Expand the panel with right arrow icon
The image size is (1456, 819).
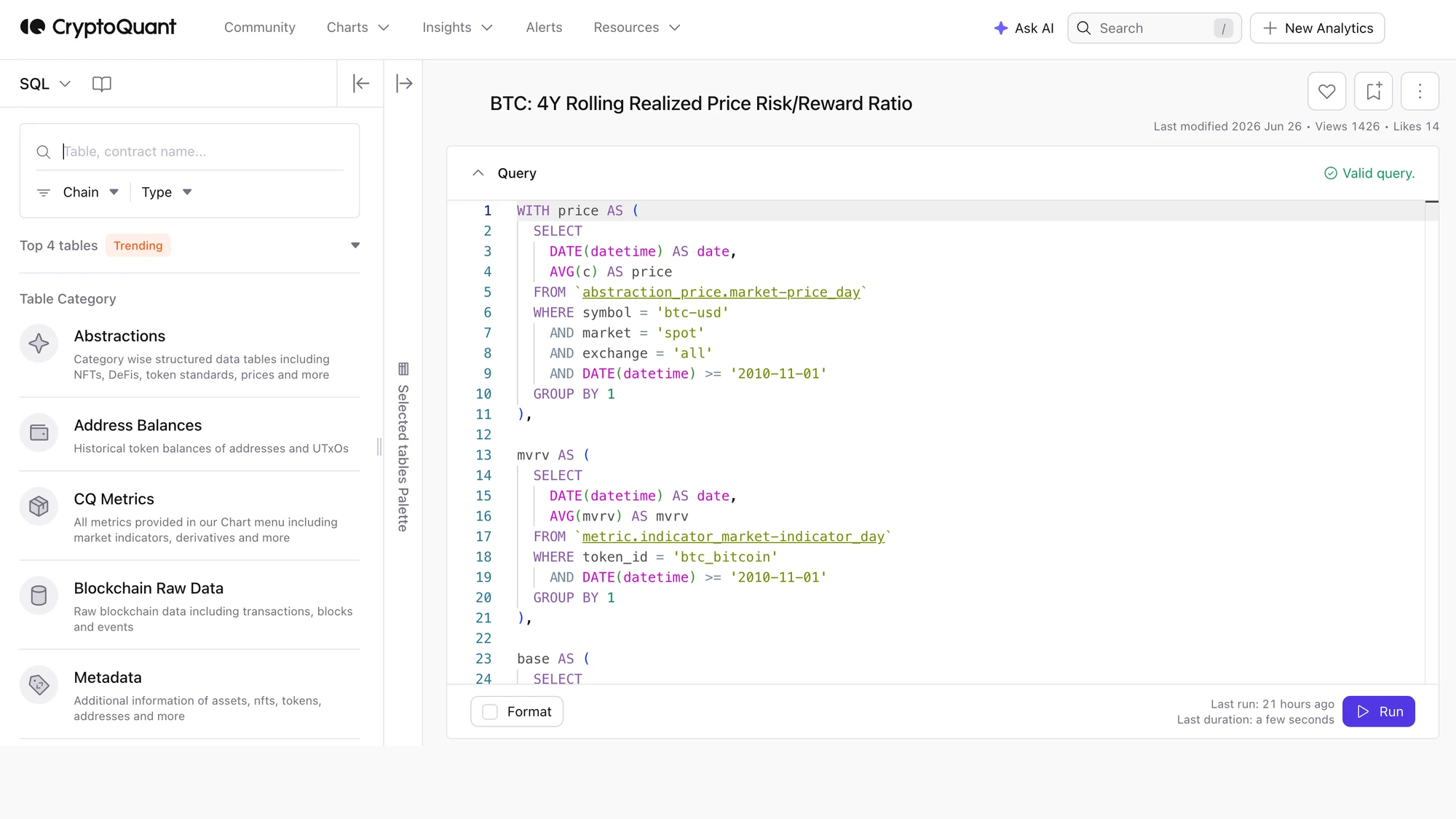pyautogui.click(x=404, y=83)
